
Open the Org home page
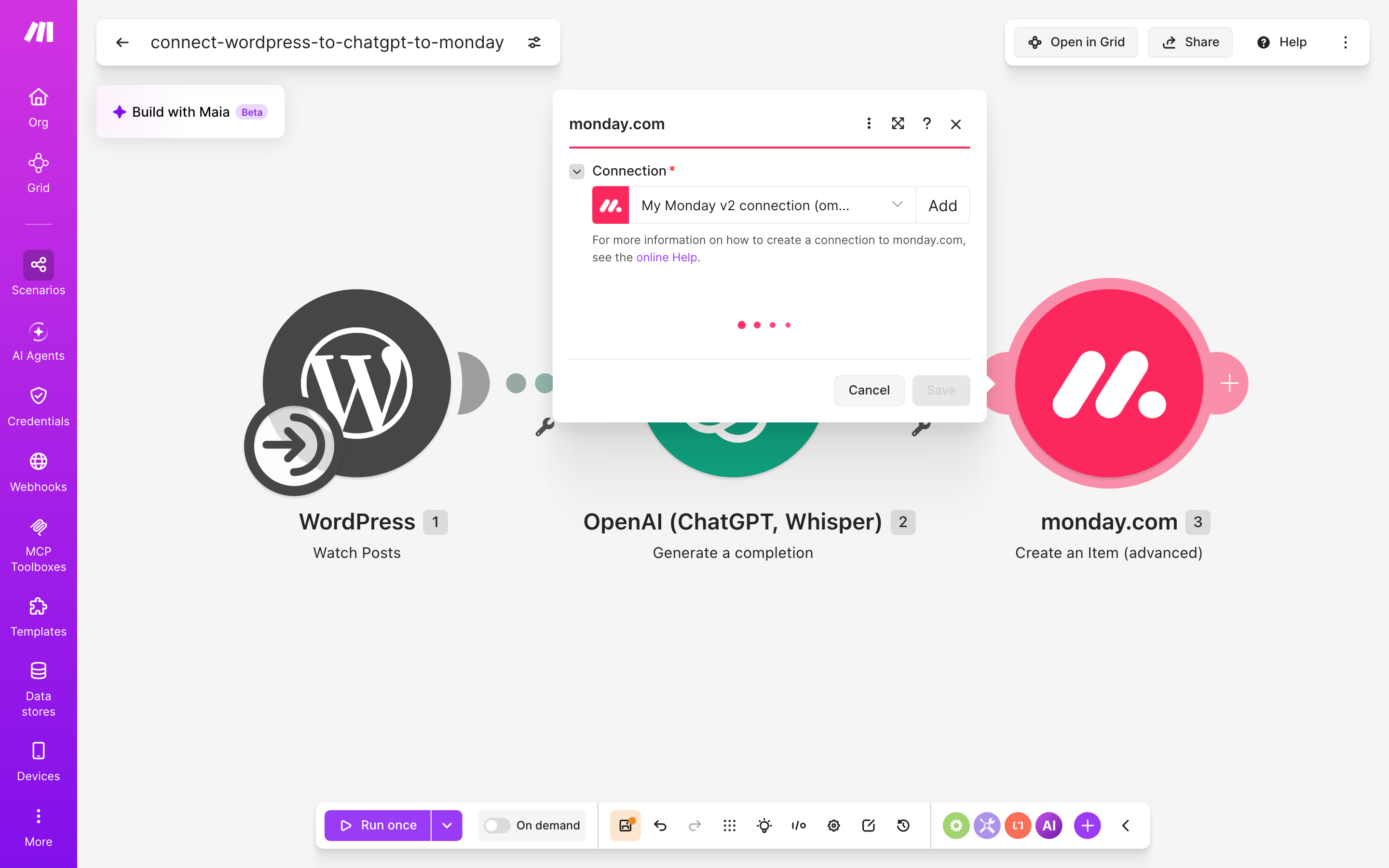(x=39, y=108)
